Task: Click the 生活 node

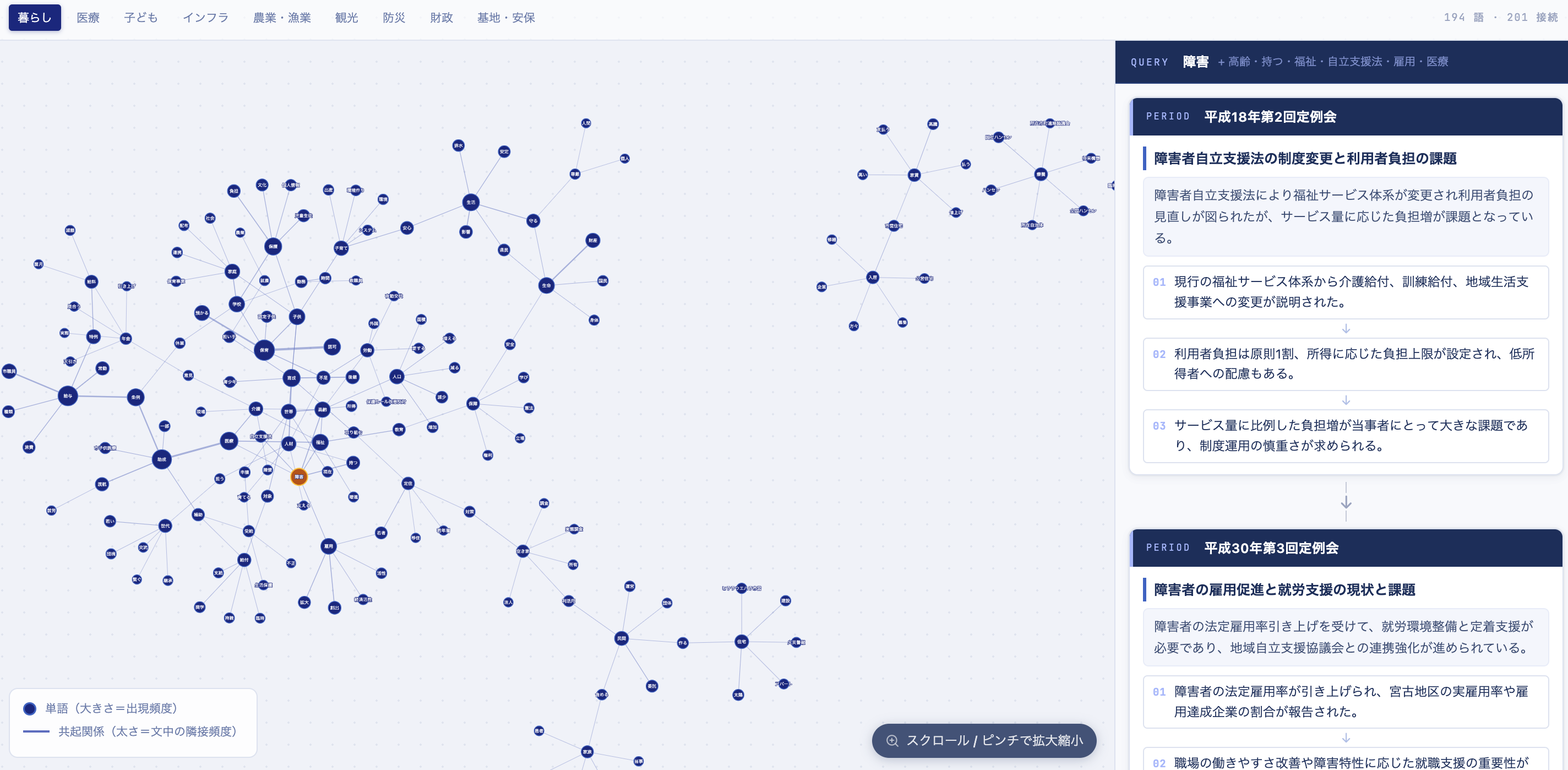Action: 471,202
